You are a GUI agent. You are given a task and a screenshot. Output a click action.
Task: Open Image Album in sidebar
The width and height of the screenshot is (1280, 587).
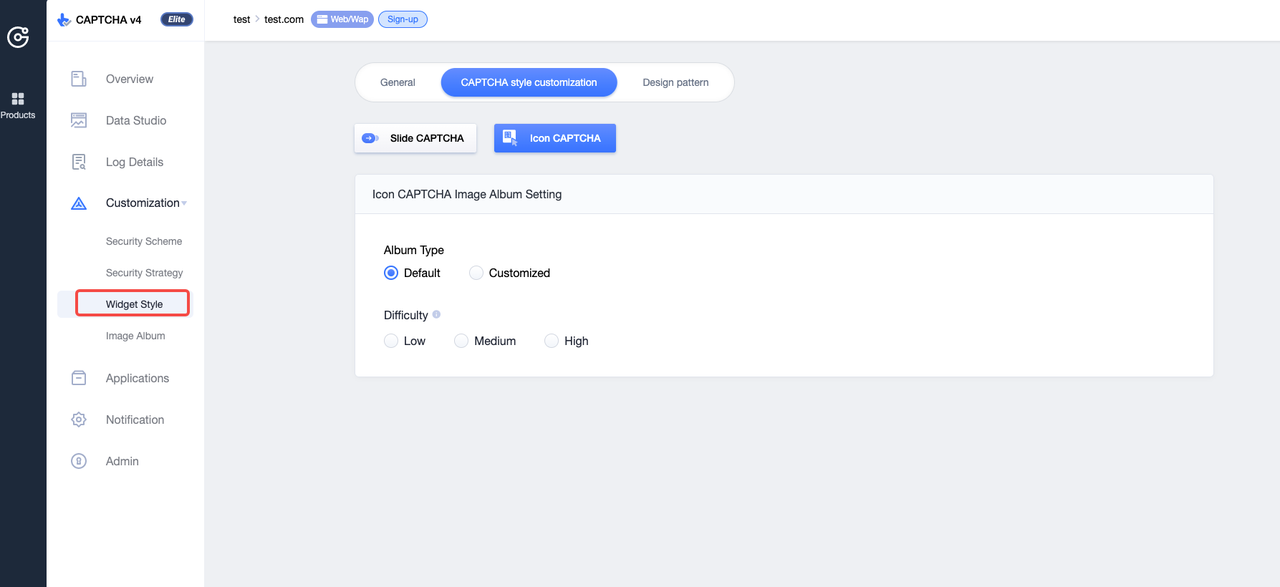pyautogui.click(x=135, y=336)
